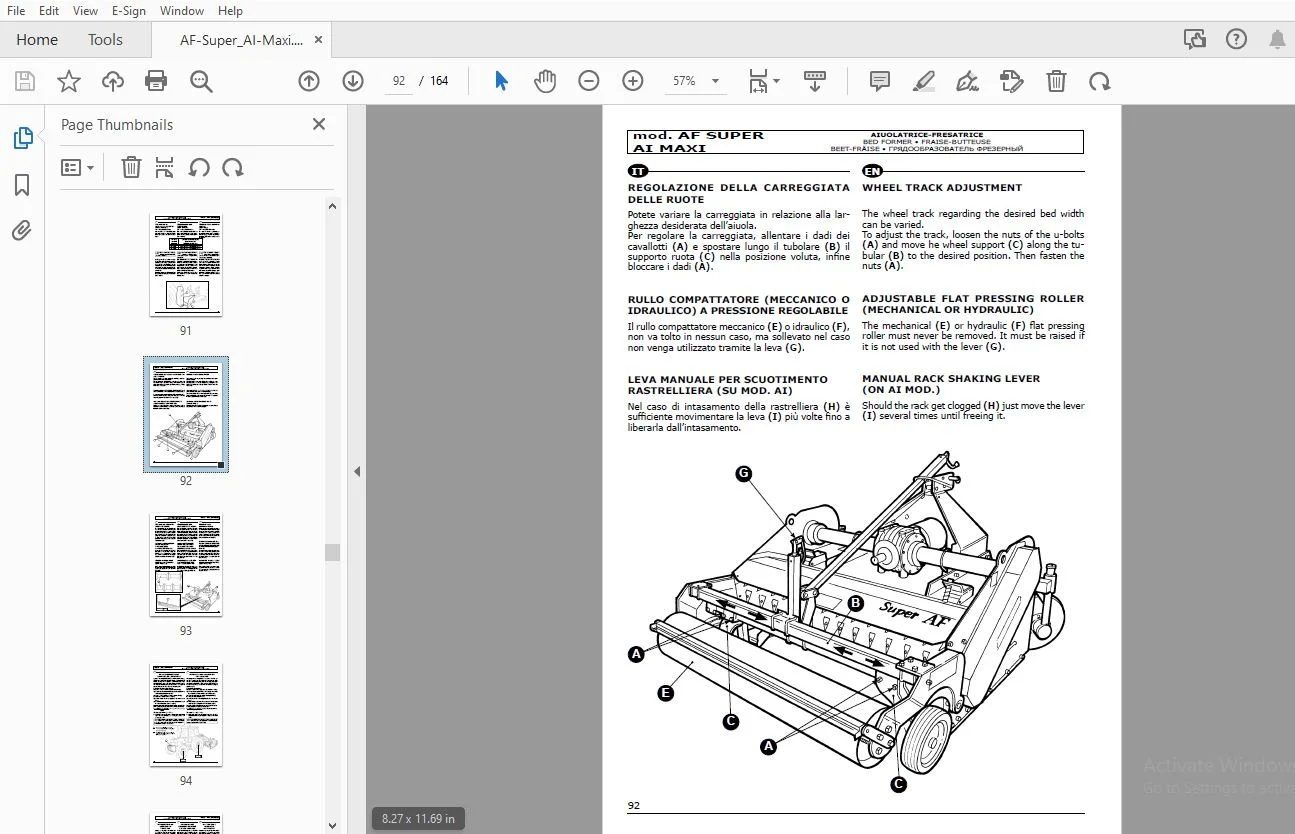The height and width of the screenshot is (834, 1295).
Task: Rotate thumbnails clockwise
Action: [233, 167]
